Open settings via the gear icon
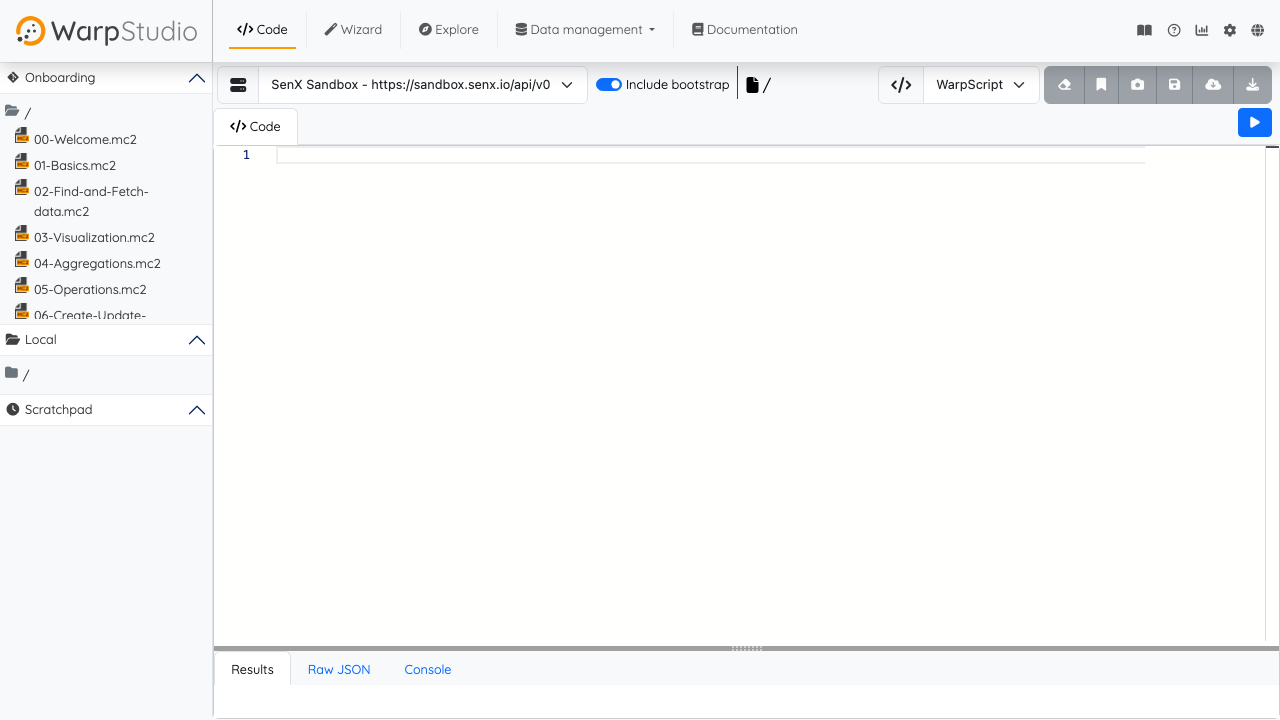The width and height of the screenshot is (1280, 720). coord(1230,30)
